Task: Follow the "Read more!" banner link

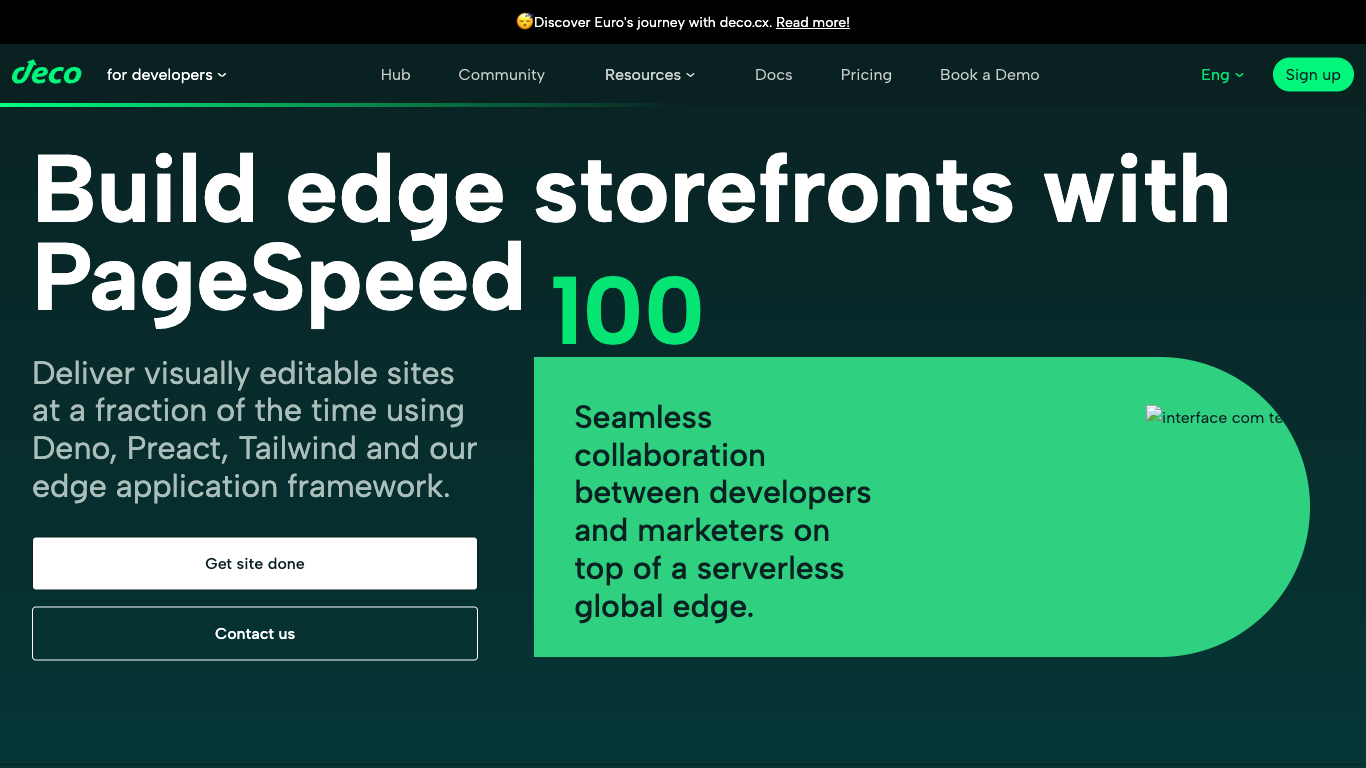Action: 813,22
